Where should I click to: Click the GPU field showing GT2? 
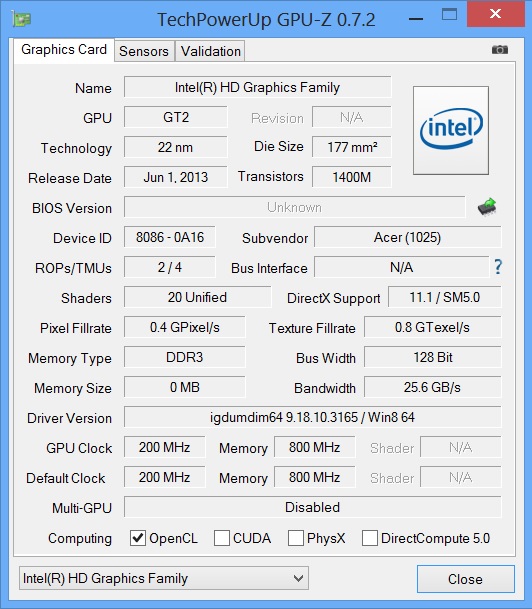(176, 117)
